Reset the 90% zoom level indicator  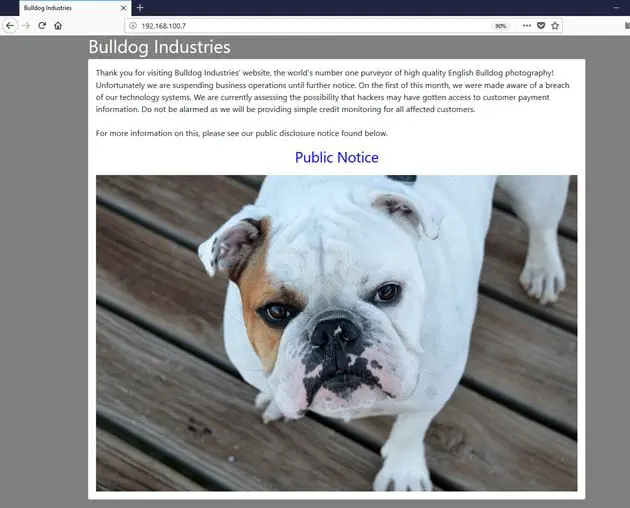[x=501, y=26]
